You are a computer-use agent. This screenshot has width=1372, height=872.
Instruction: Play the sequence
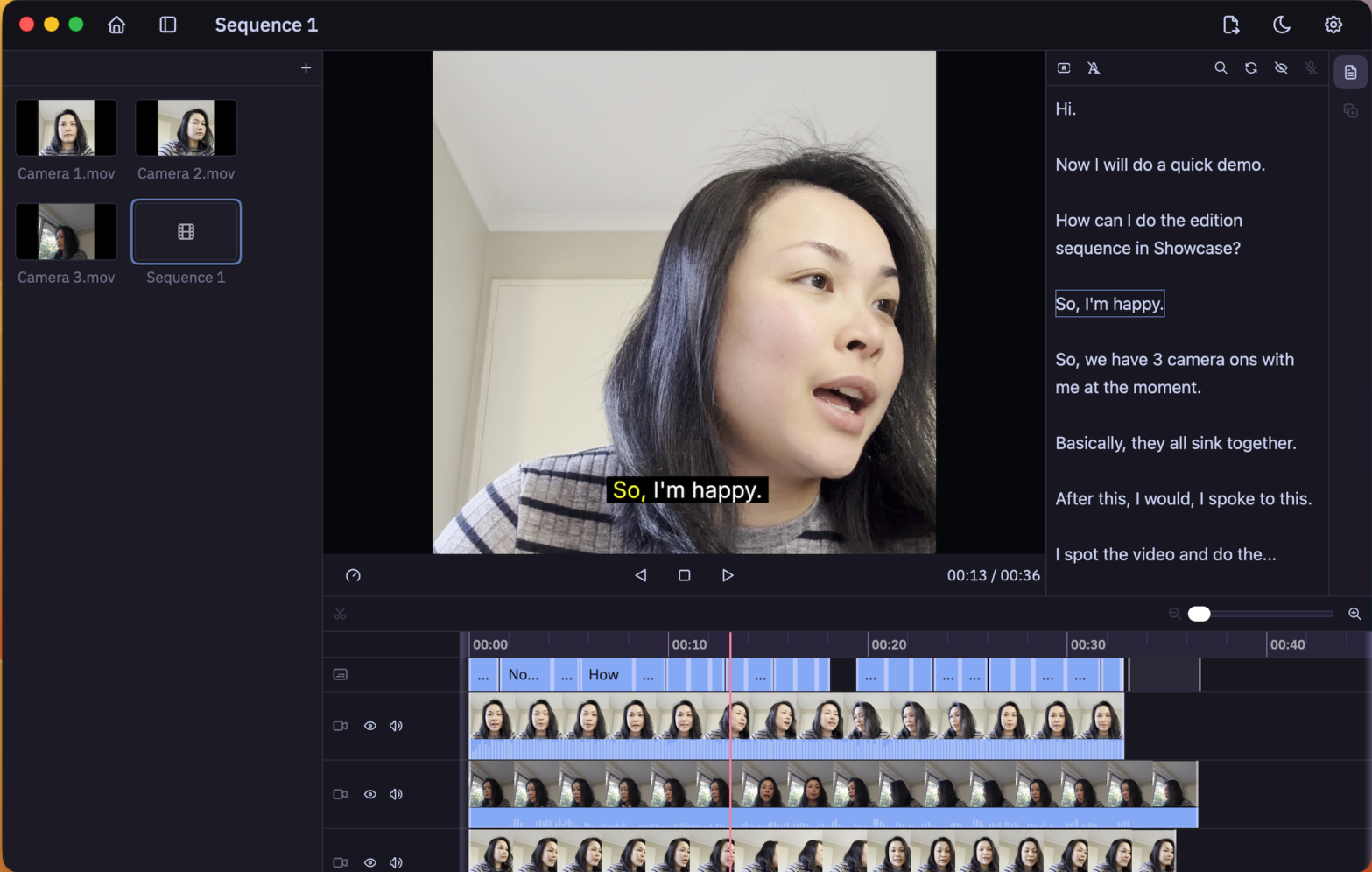[728, 575]
